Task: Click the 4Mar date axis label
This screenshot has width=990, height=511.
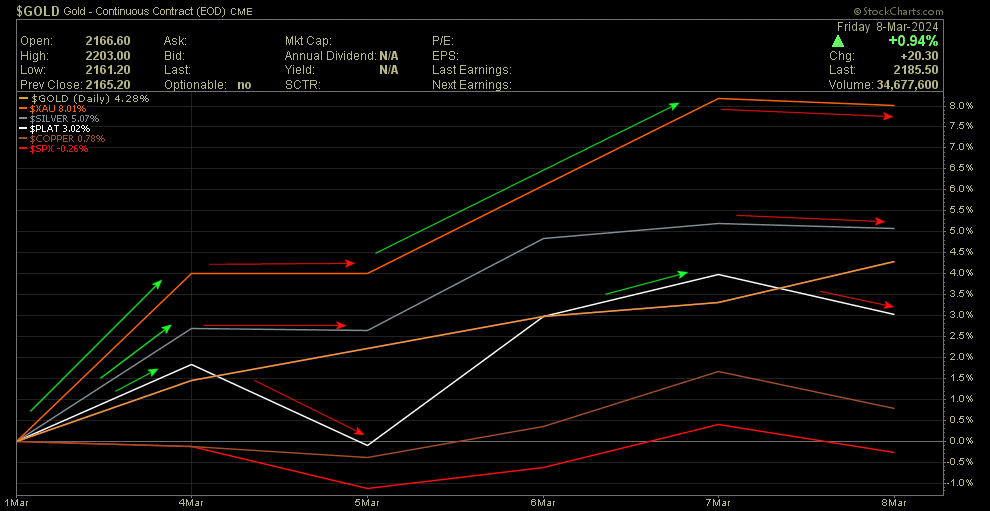Action: coord(191,502)
